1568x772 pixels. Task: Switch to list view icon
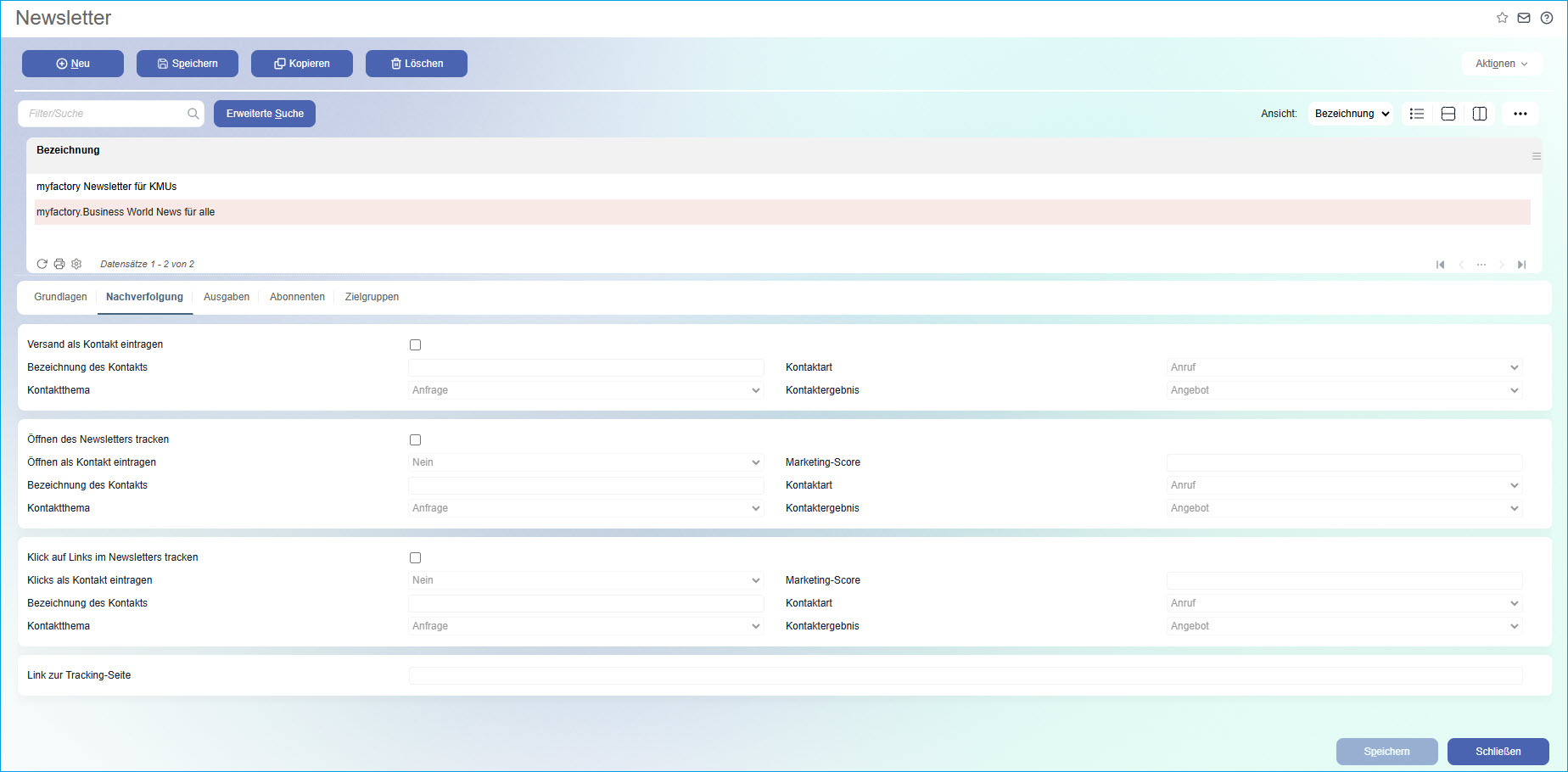1417,114
